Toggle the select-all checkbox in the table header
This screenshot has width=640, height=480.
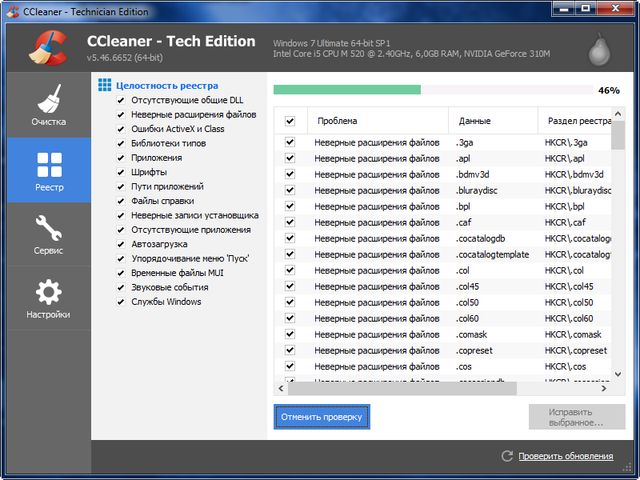tap(290, 121)
